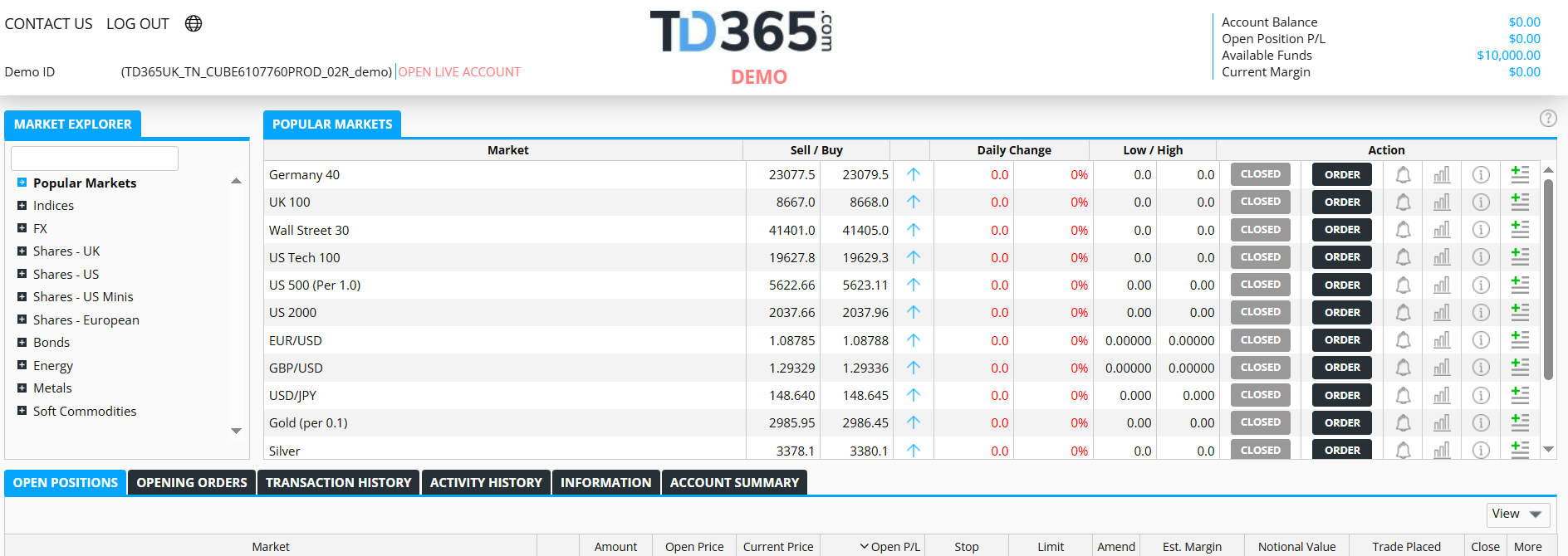This screenshot has width=1568, height=556.
Task: Open chart icon for EUR/USD
Action: pyautogui.click(x=1442, y=340)
